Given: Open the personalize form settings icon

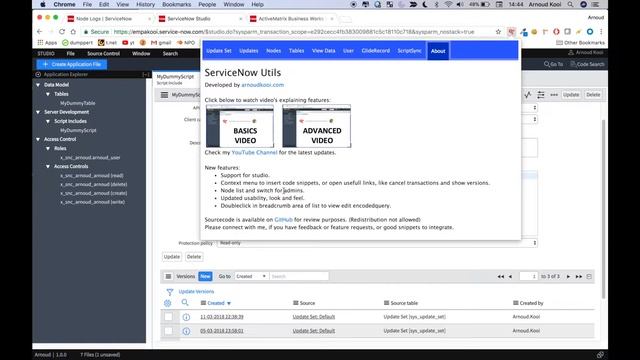Looking at the screenshot, I should 541,95.
